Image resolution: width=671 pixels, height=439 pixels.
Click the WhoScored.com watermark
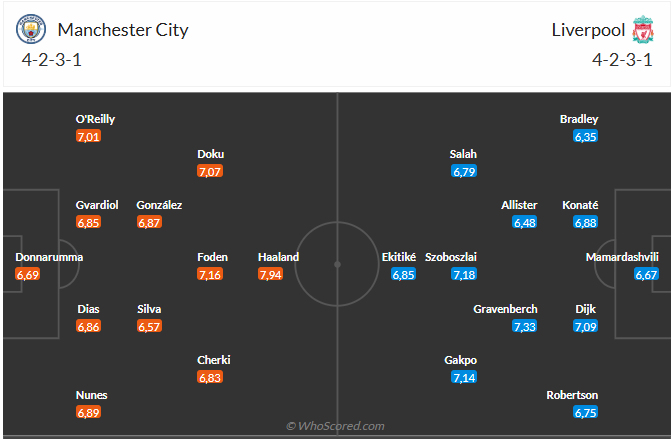click(335, 426)
